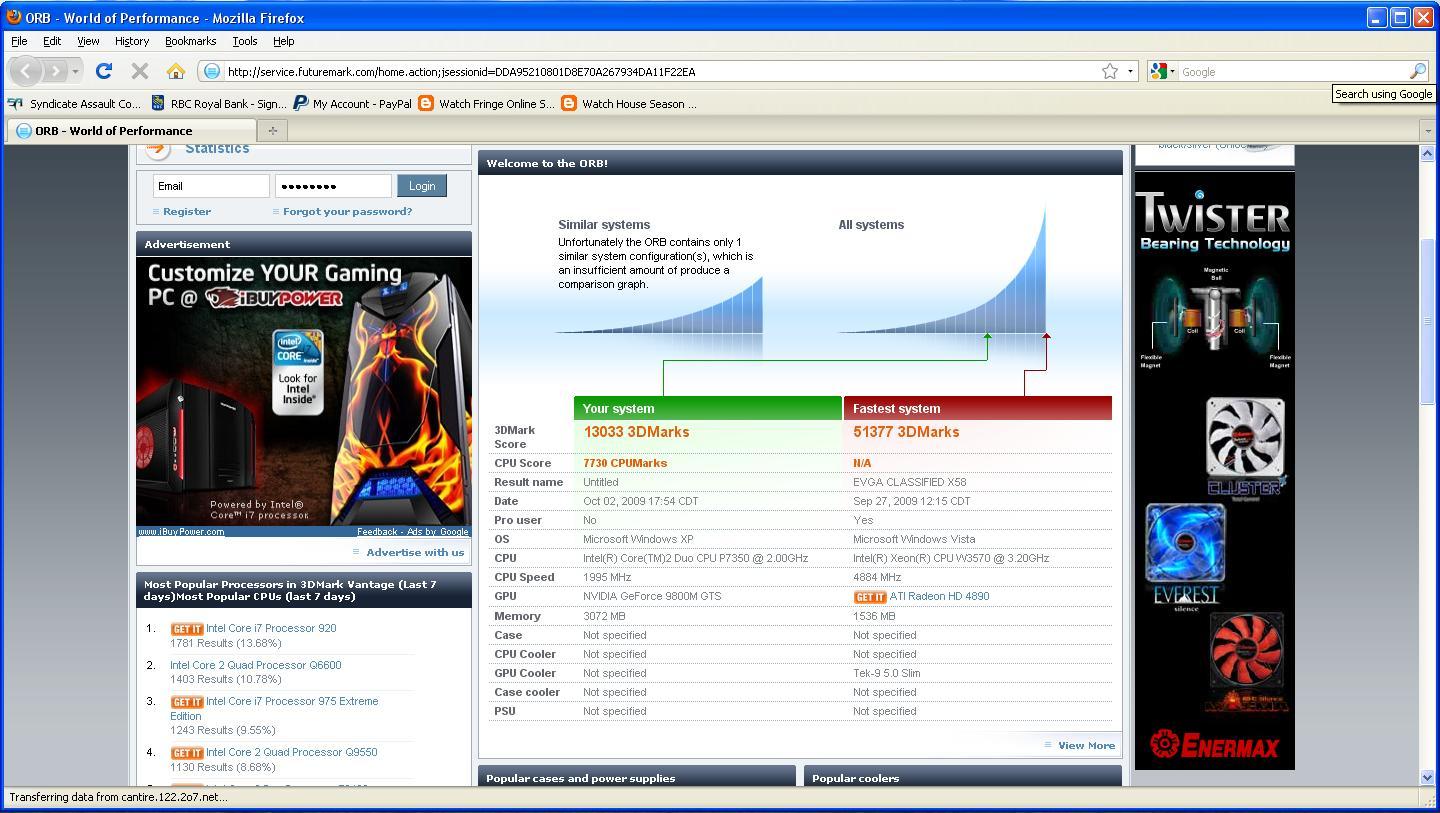Click NVIDIA GeForce 9800M GTS text
1440x813 pixels.
pyautogui.click(x=652, y=597)
